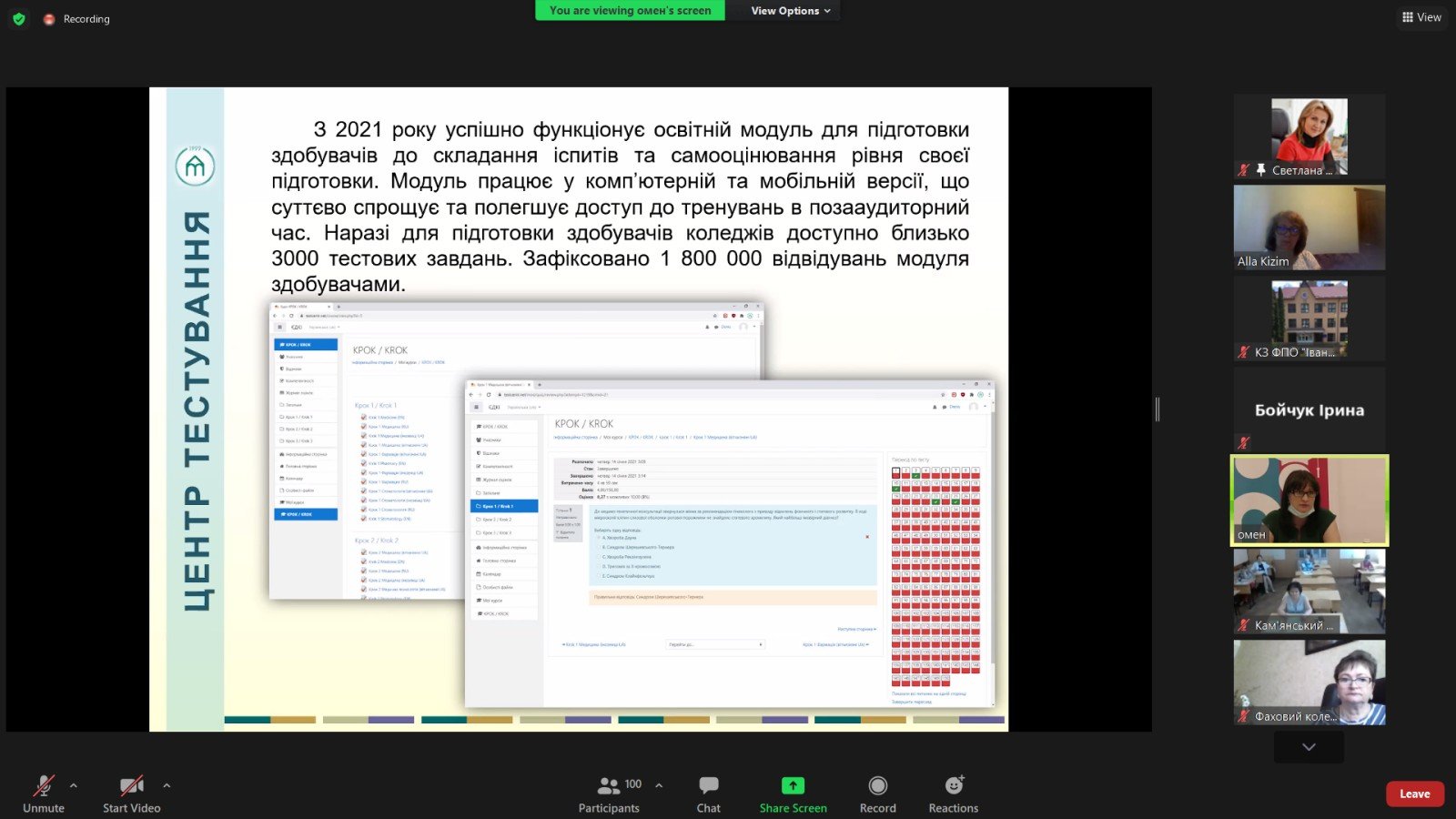Click the green encryption shield icon
Viewport: 1456px width, 819px height.
click(18, 19)
